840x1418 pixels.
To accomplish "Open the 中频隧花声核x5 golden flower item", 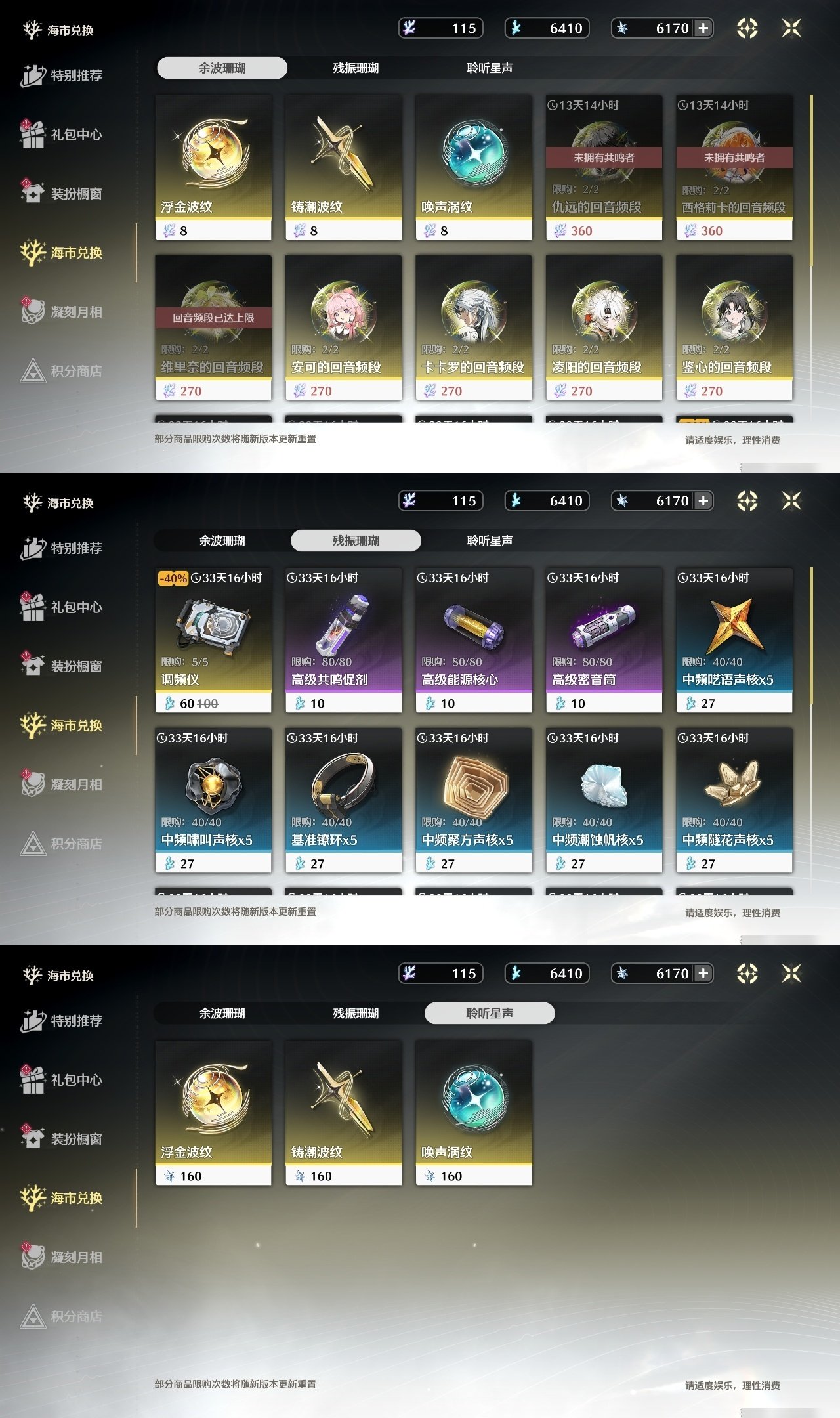I will (734, 800).
